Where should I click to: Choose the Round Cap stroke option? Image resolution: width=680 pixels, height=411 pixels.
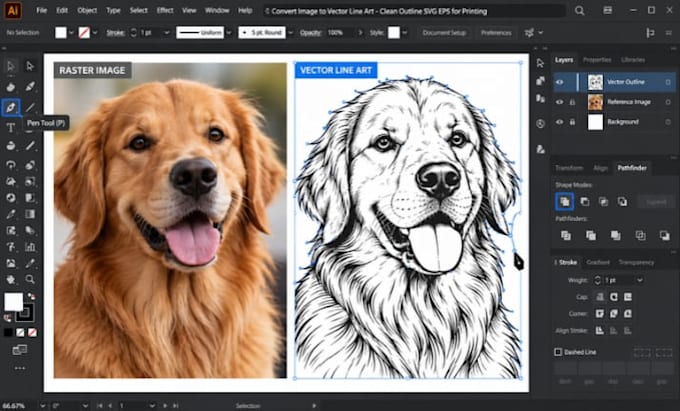pos(614,297)
